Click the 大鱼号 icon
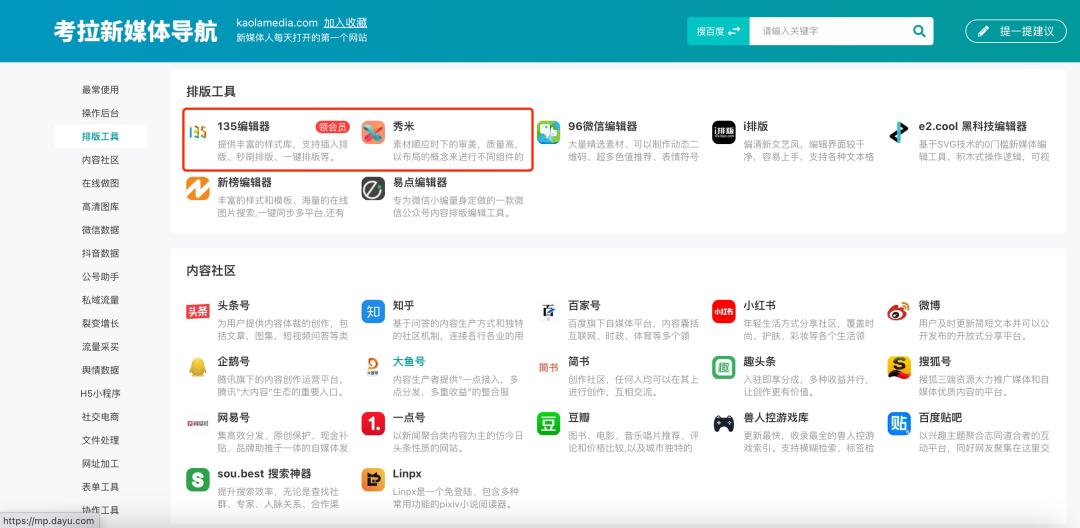This screenshot has width=1080, height=528. pyautogui.click(x=373, y=367)
